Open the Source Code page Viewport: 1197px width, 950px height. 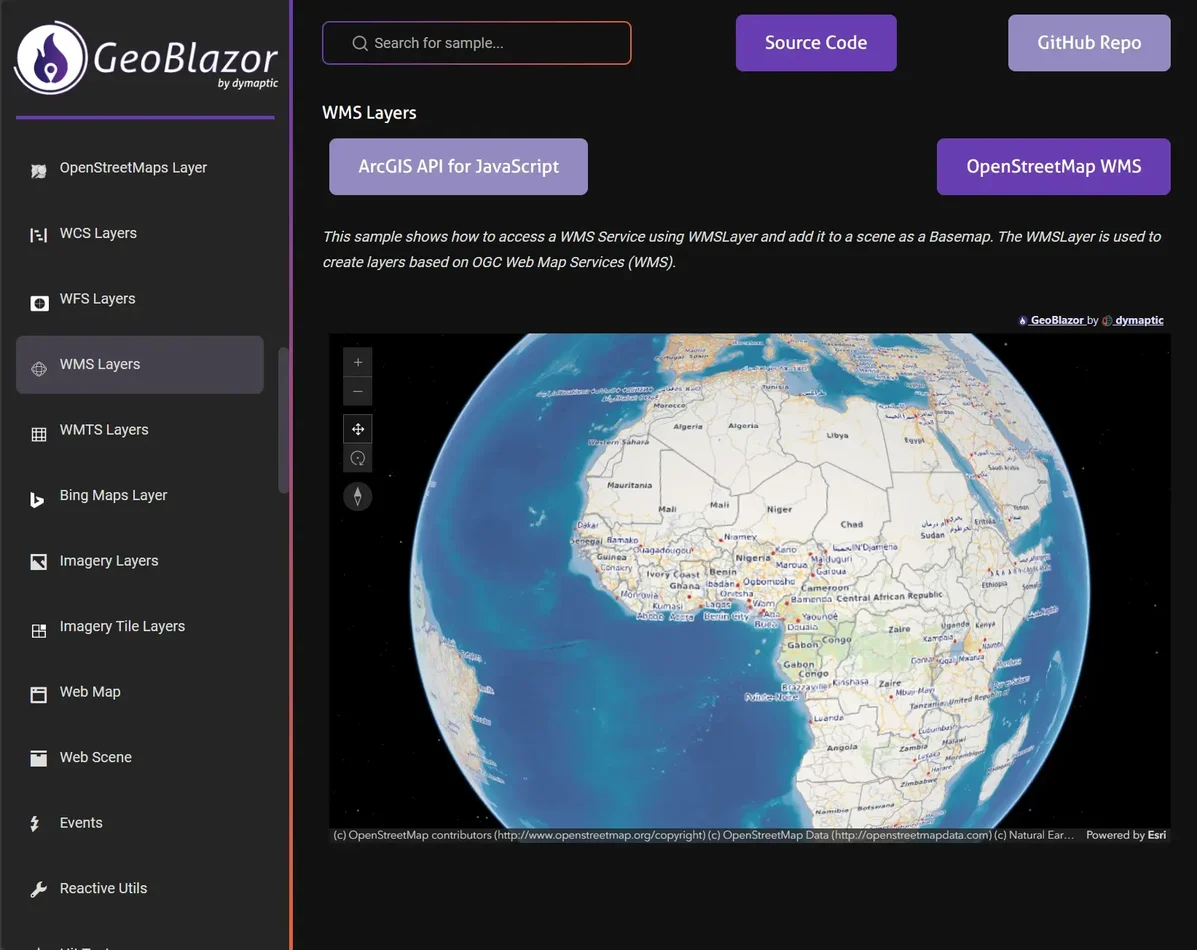[815, 43]
